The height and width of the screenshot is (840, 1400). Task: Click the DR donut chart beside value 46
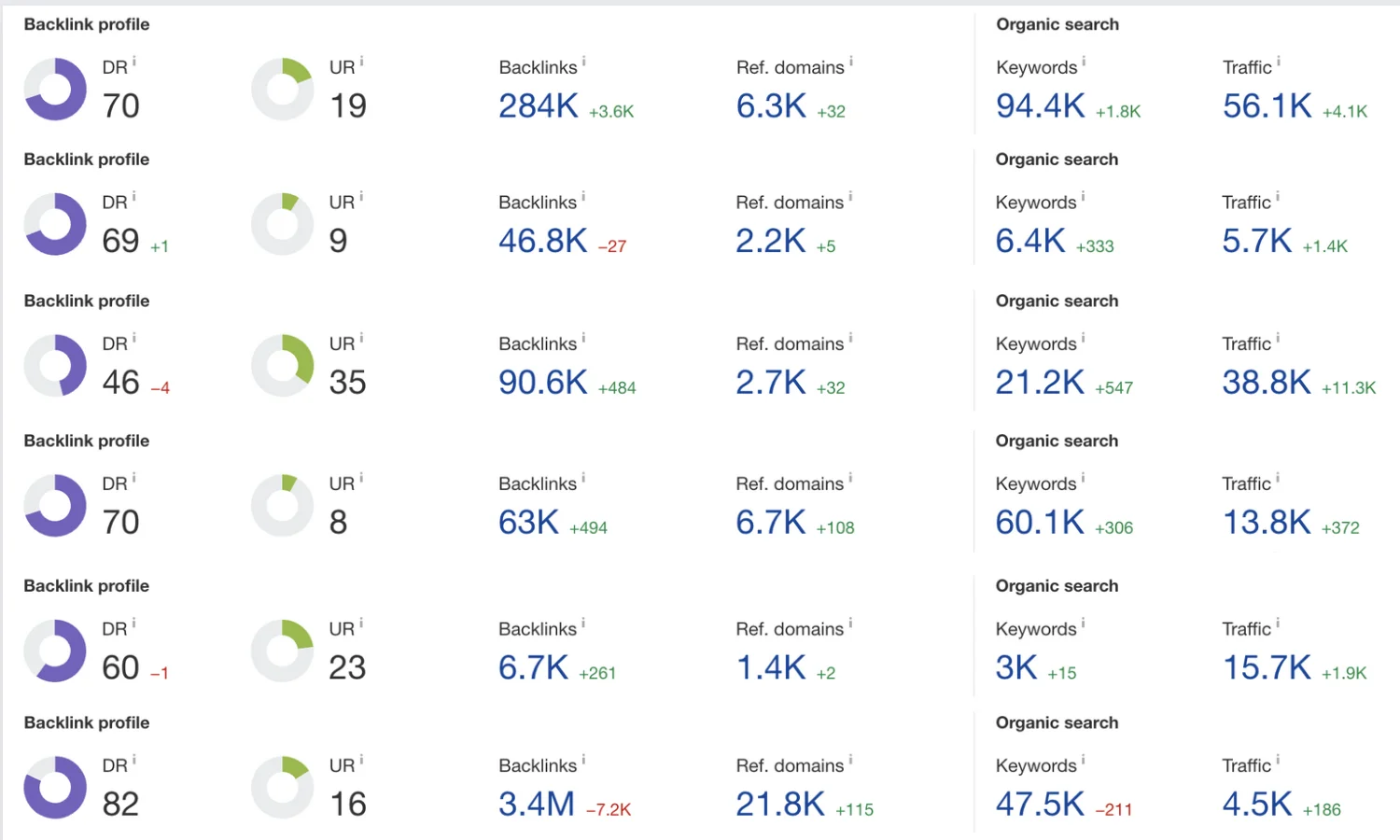click(55, 365)
